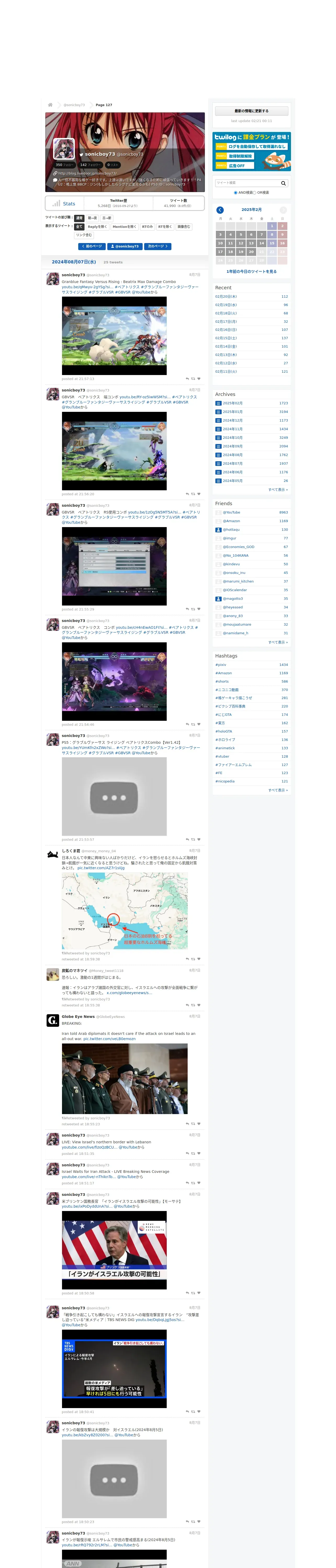Go to 前のページ

92,246
